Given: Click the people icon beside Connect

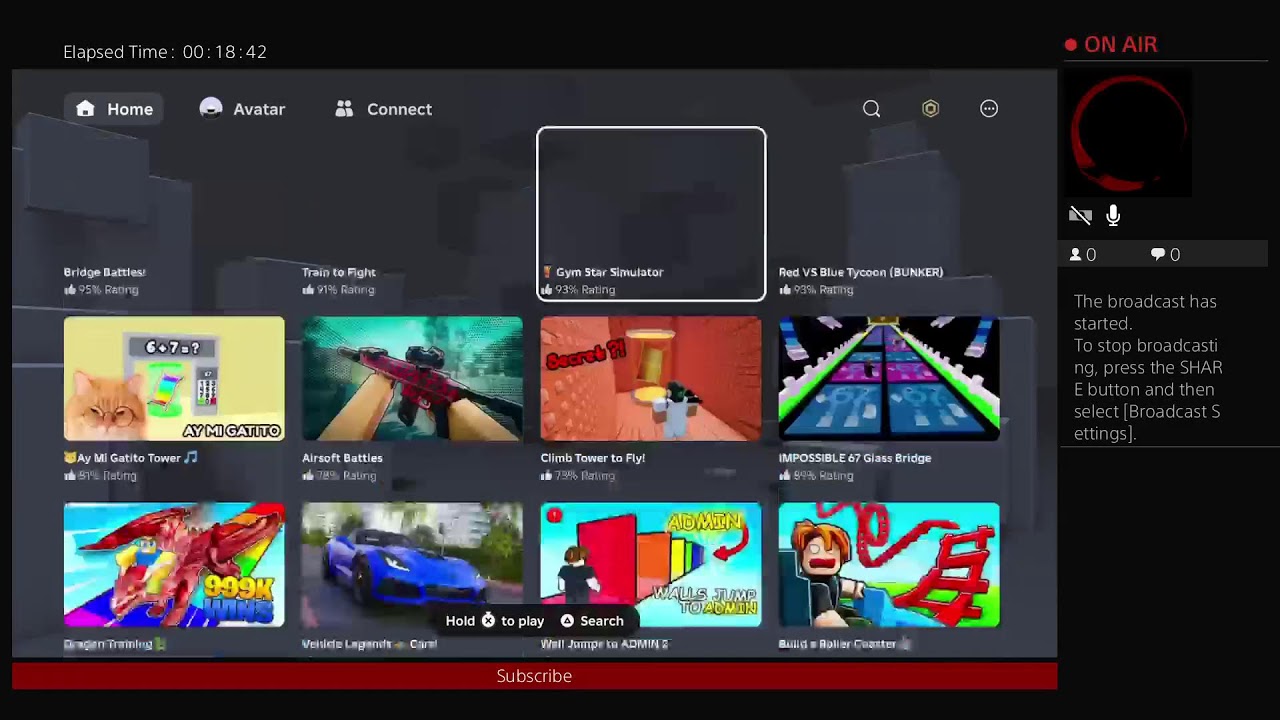Looking at the screenshot, I should click(x=344, y=109).
